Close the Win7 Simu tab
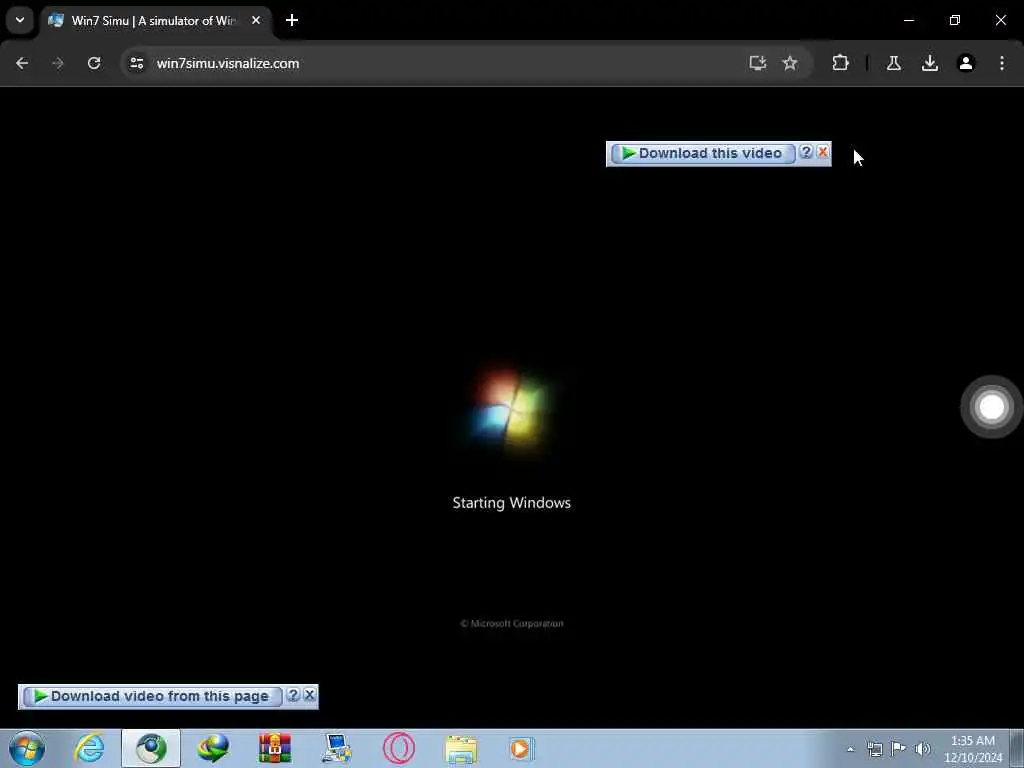Viewport: 1024px width, 768px height. [256, 20]
